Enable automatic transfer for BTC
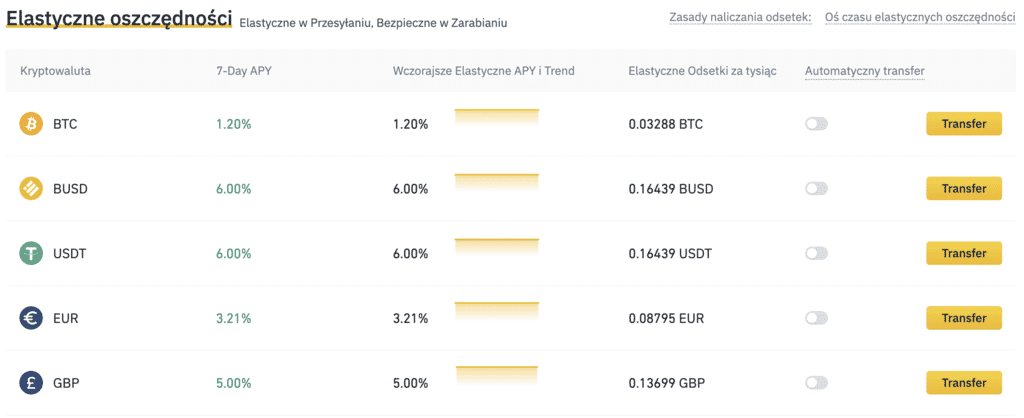This screenshot has width=1024, height=418. coord(816,124)
